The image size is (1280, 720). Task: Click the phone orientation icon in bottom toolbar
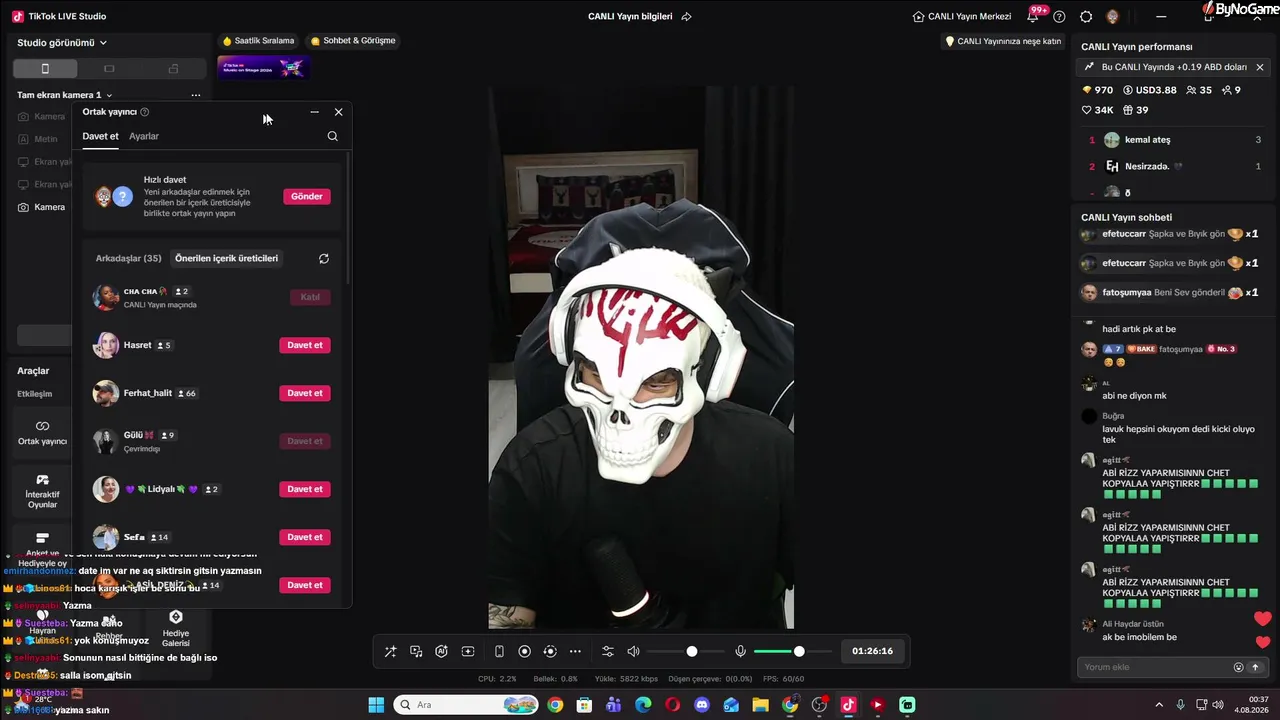[499, 651]
